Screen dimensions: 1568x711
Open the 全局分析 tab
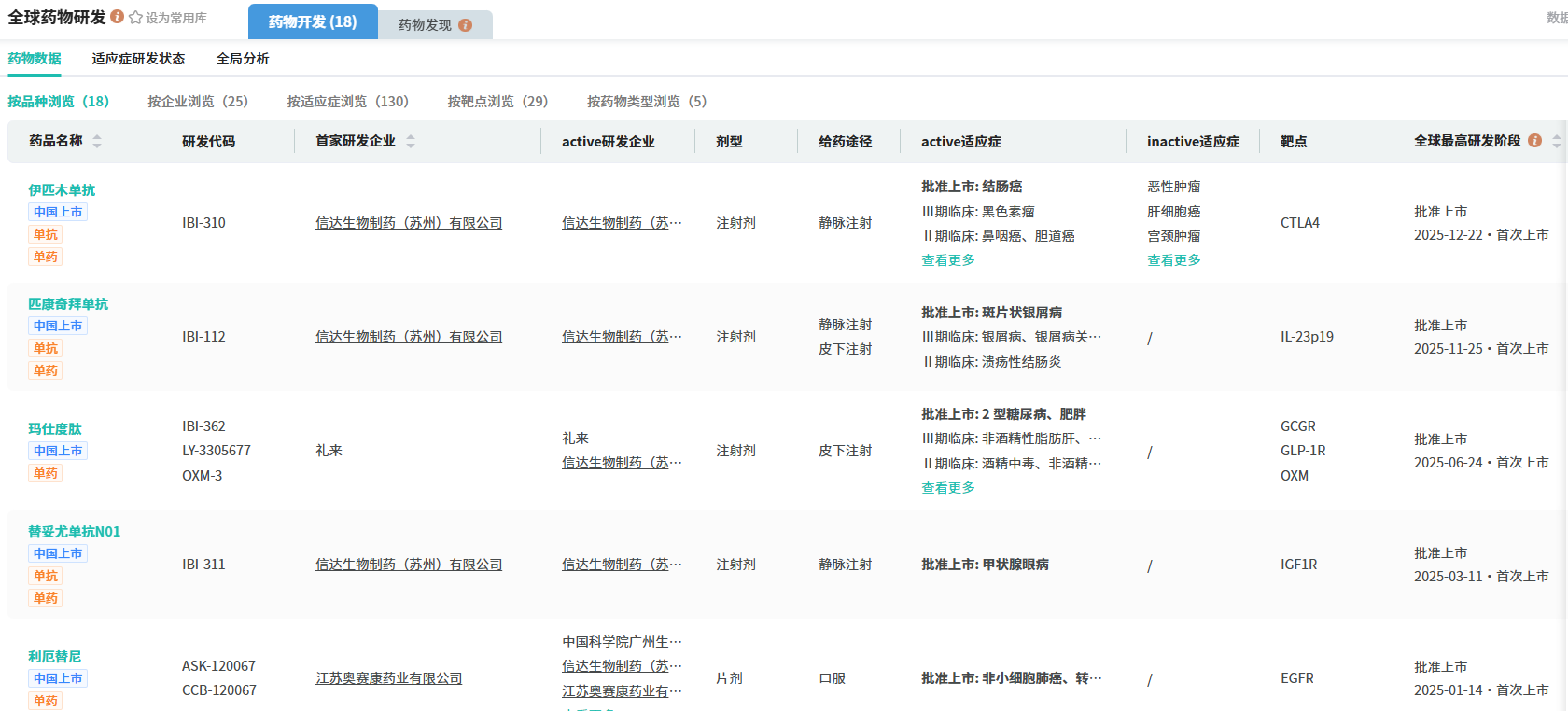coord(243,59)
